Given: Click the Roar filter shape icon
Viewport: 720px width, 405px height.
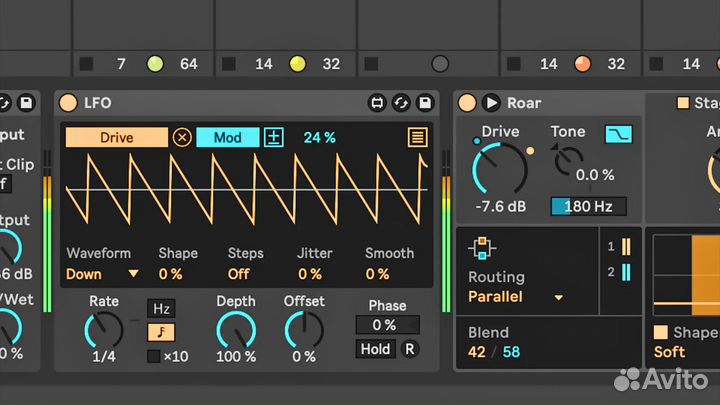Looking at the screenshot, I should click(619, 134).
